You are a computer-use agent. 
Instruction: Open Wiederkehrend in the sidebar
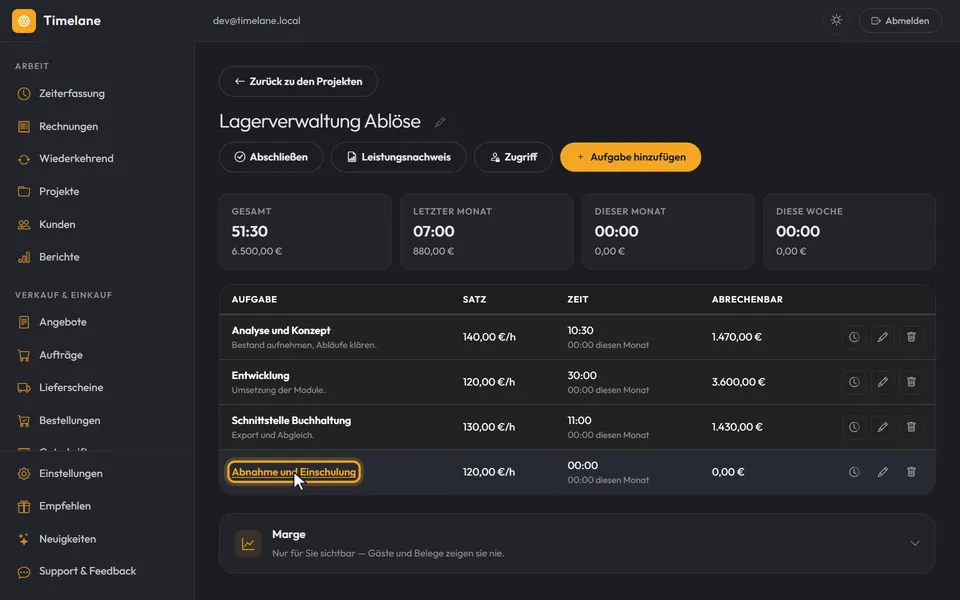(x=76, y=159)
